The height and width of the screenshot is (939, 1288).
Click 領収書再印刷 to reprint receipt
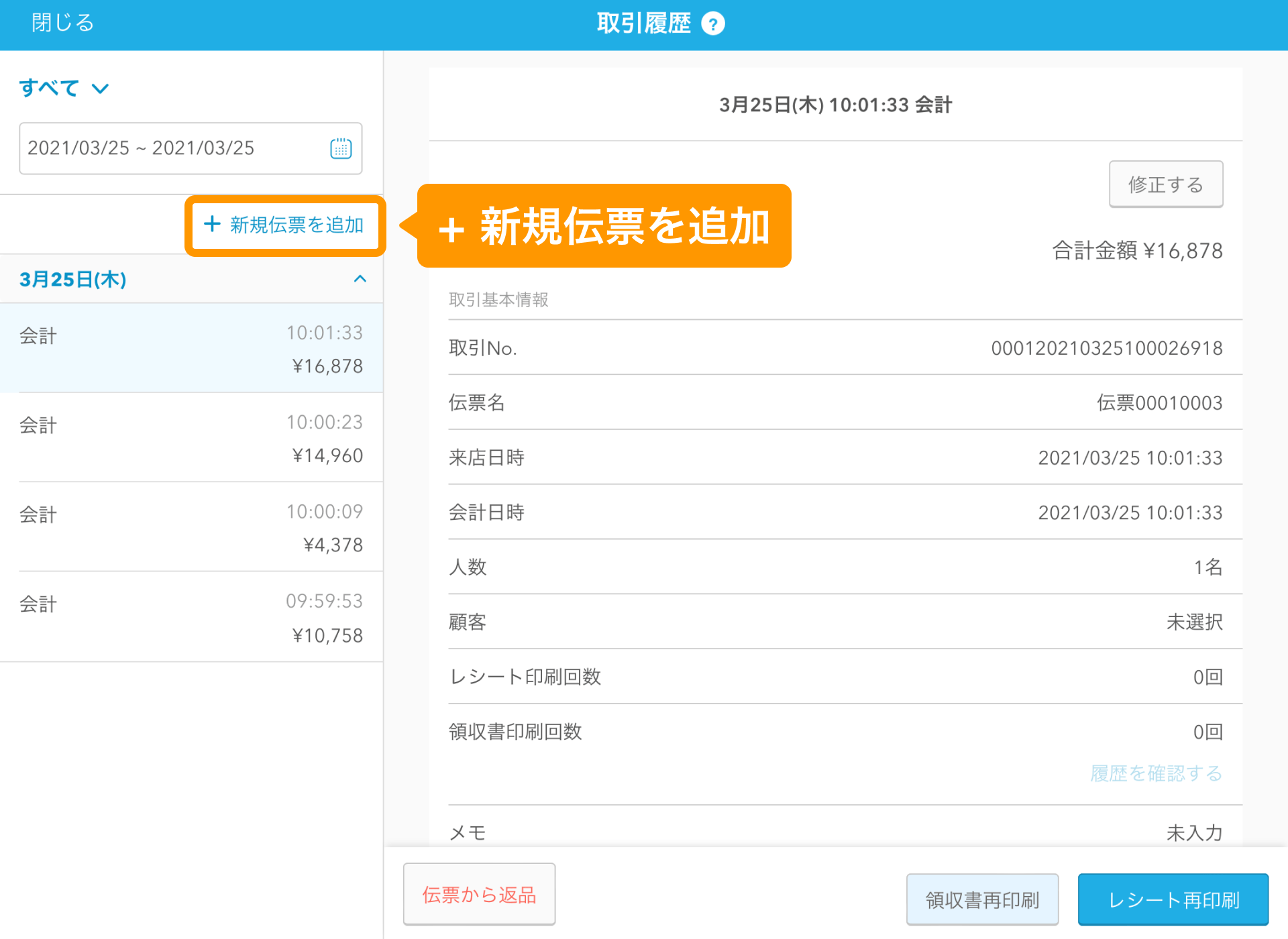(x=981, y=899)
